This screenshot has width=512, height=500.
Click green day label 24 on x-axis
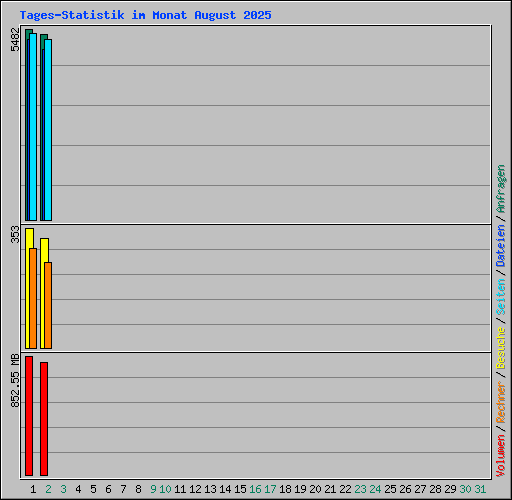[x=375, y=489]
